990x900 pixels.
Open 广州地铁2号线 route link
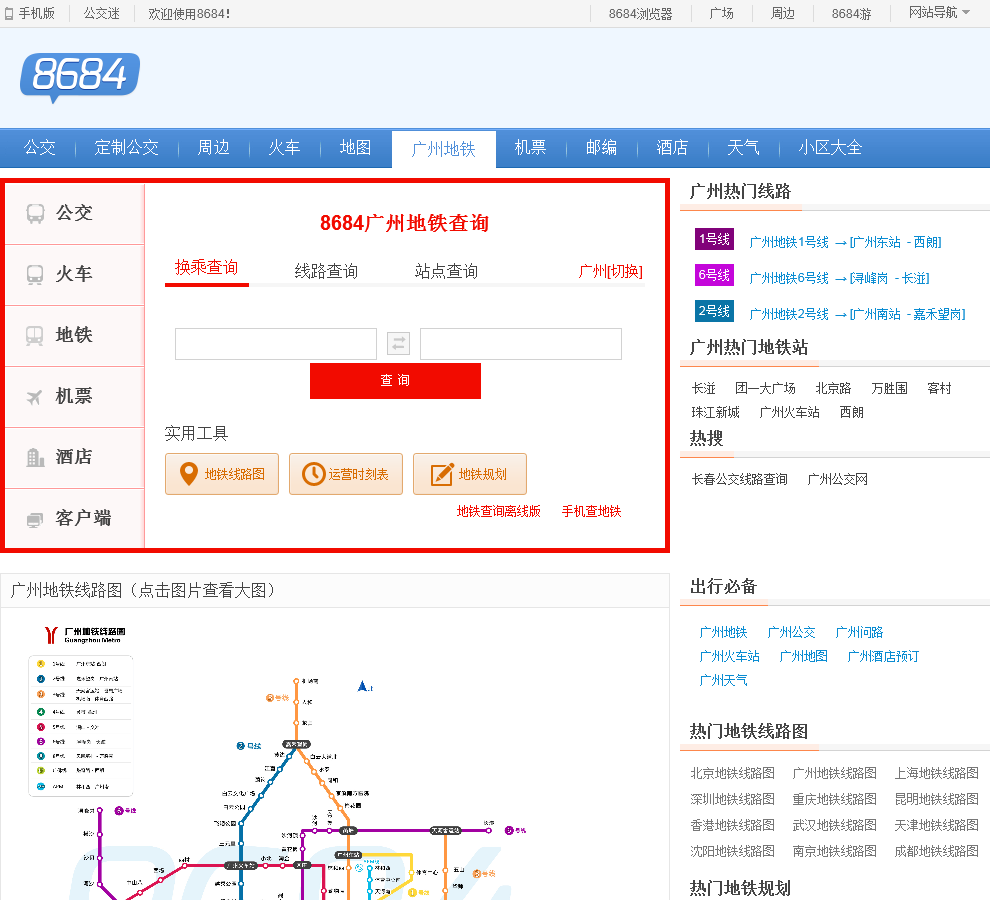[857, 315]
